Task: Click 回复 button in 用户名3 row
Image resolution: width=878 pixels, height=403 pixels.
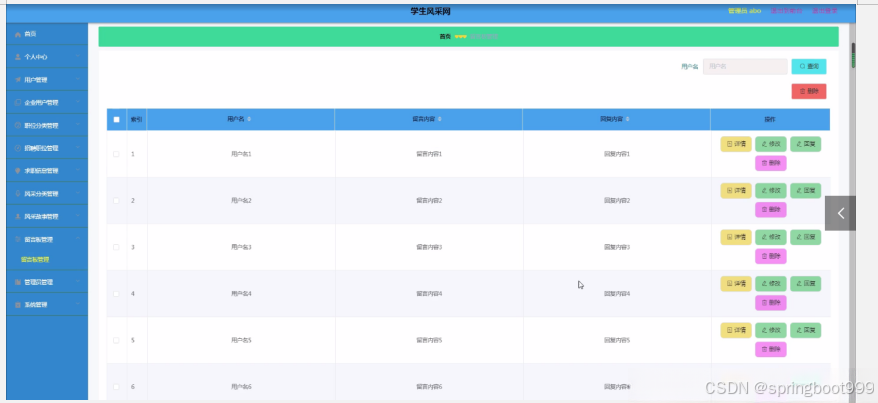Action: pos(805,237)
